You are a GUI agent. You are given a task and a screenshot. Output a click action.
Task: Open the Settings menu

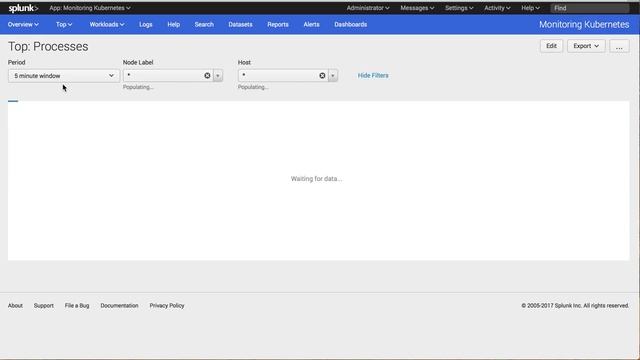(459, 8)
